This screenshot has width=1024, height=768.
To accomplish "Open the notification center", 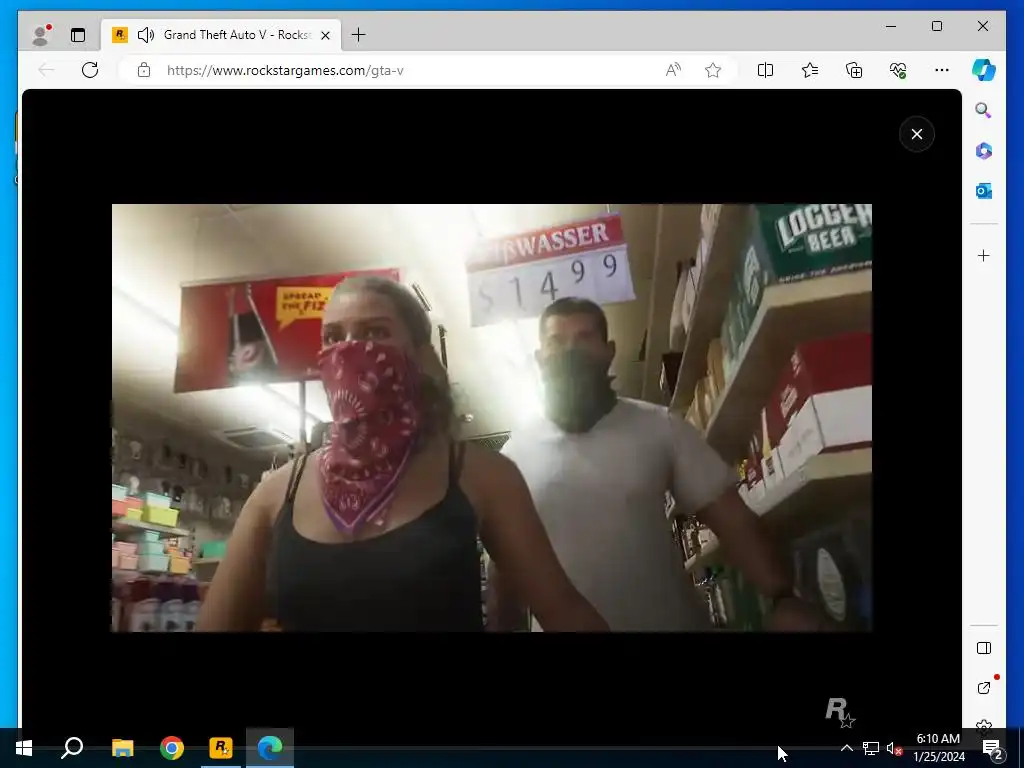I will (993, 748).
